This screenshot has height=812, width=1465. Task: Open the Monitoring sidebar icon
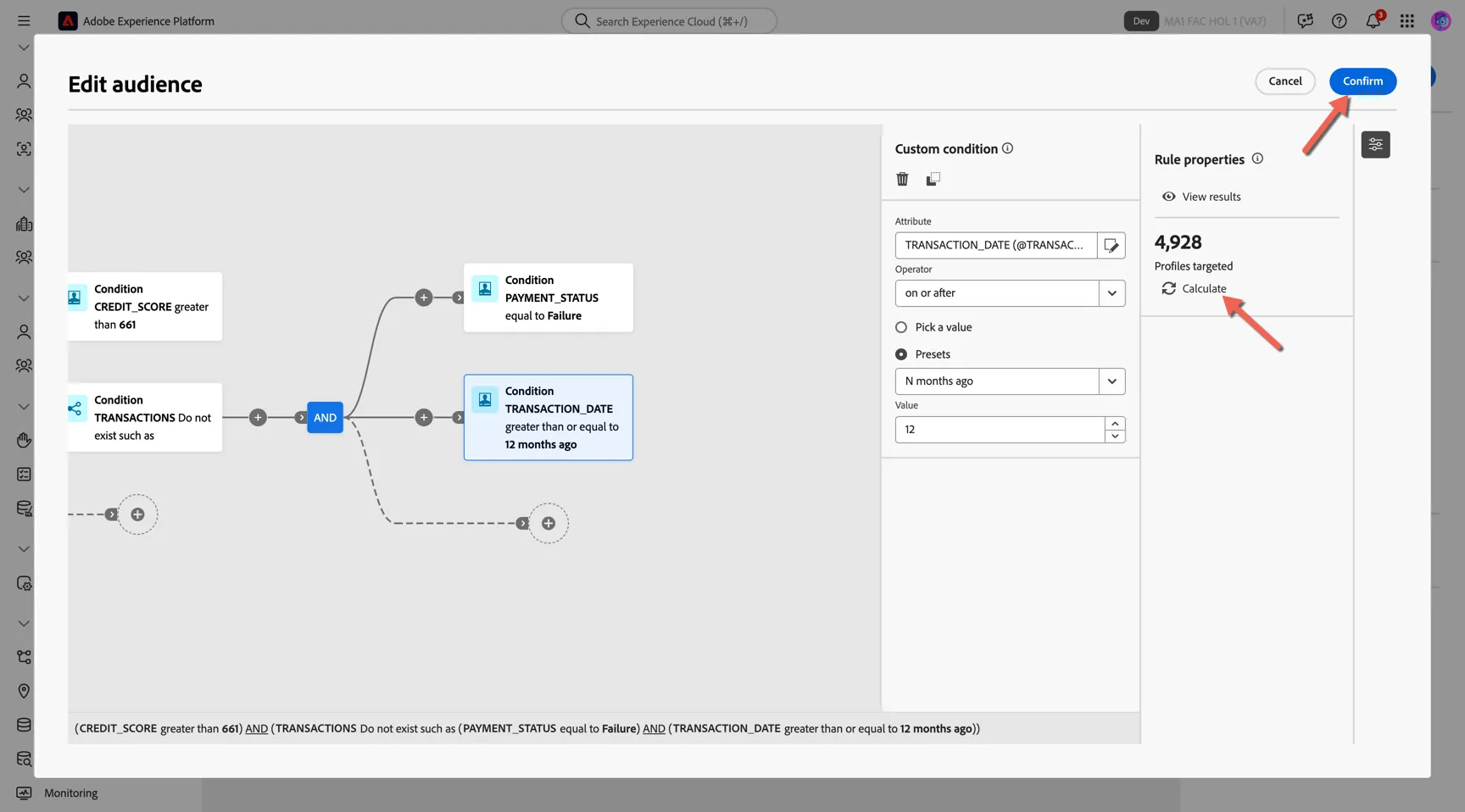[24, 793]
